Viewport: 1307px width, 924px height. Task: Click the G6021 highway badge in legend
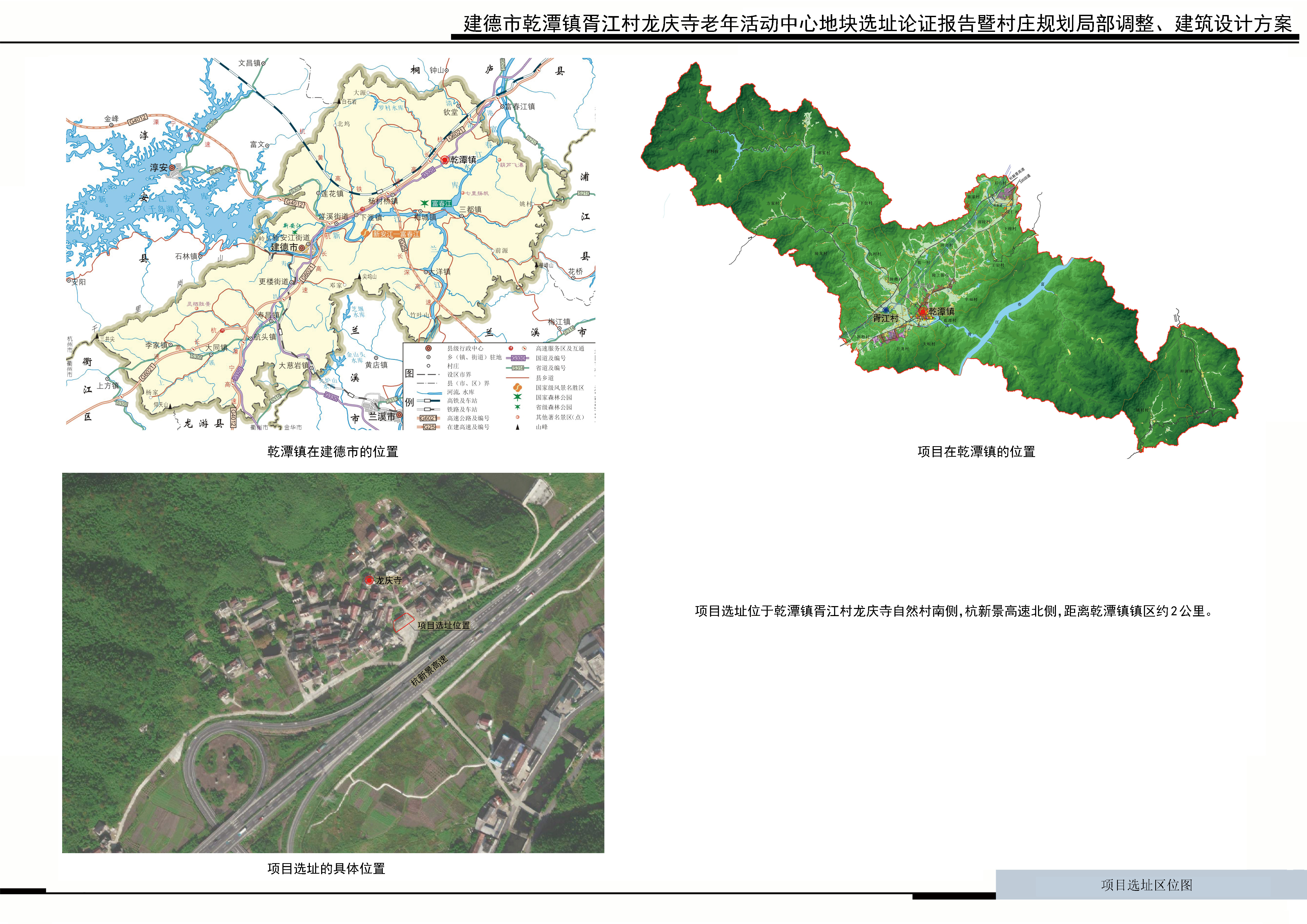pos(428,418)
